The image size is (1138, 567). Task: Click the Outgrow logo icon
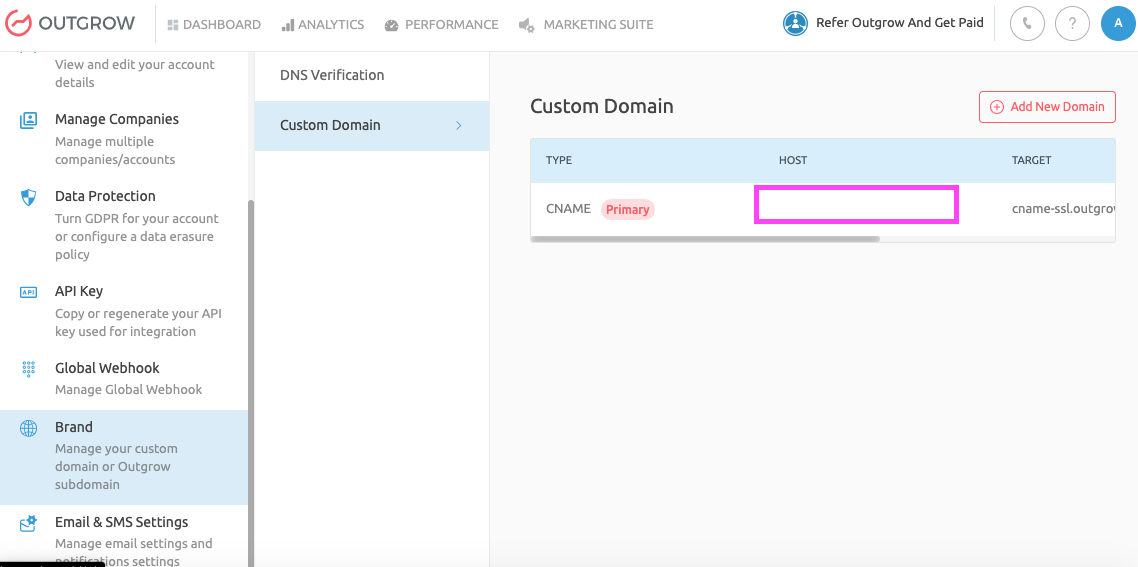pyautogui.click(x=18, y=24)
